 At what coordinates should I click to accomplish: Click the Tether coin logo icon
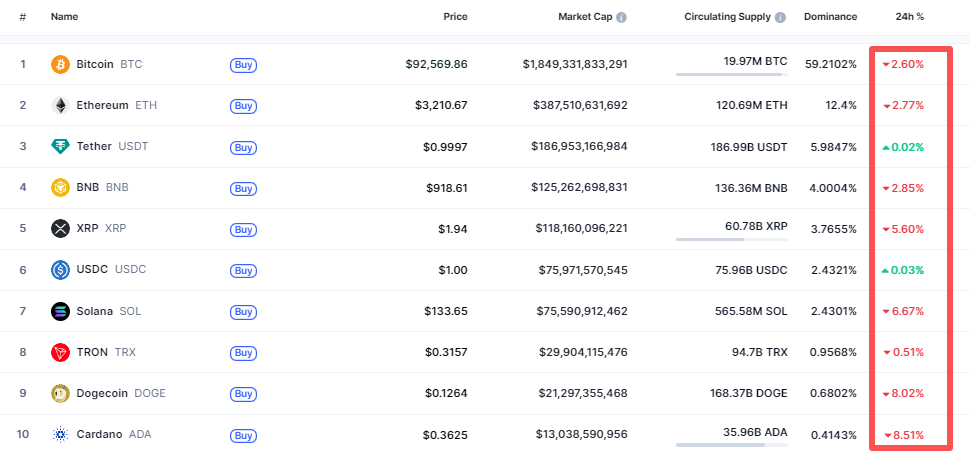point(61,146)
